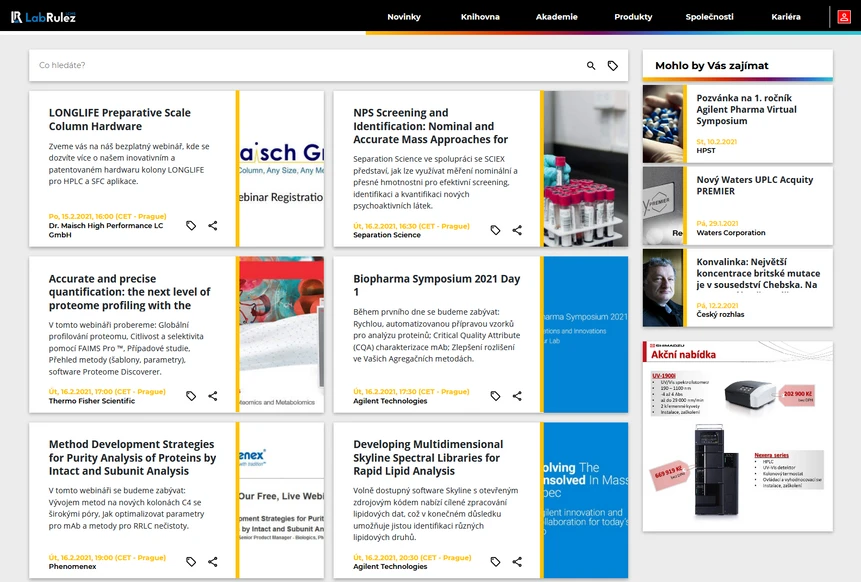861x582 pixels.
Task: Open the Novinky menu
Action: pyautogui.click(x=404, y=17)
